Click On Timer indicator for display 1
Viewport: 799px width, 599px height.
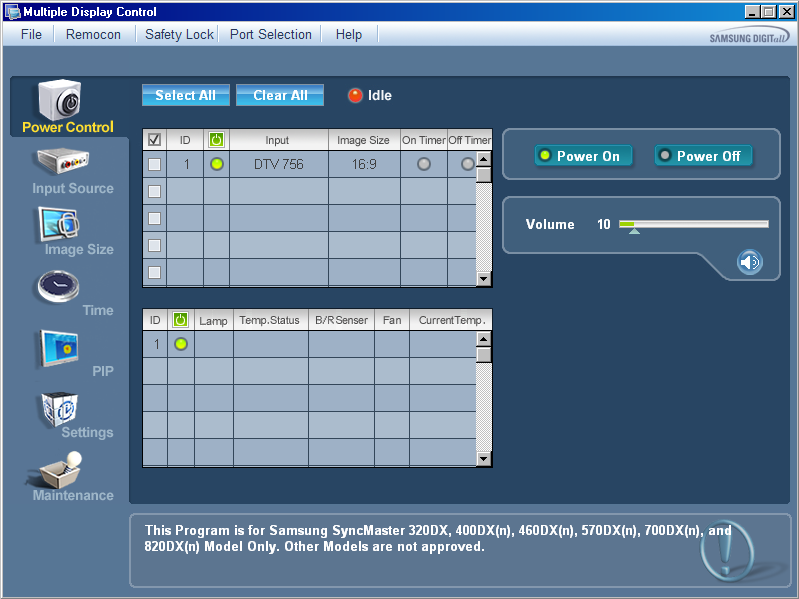click(423, 164)
